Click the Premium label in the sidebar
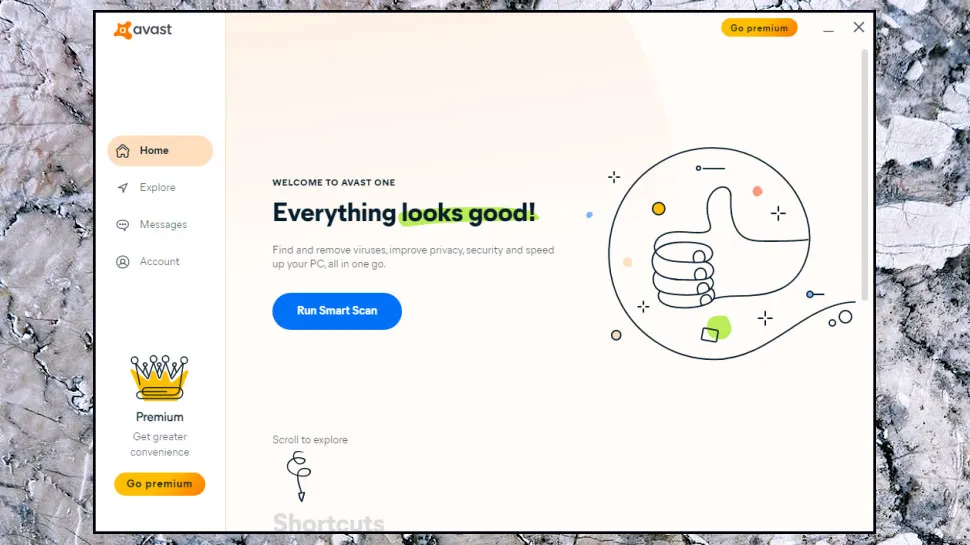970x545 pixels. [159, 417]
